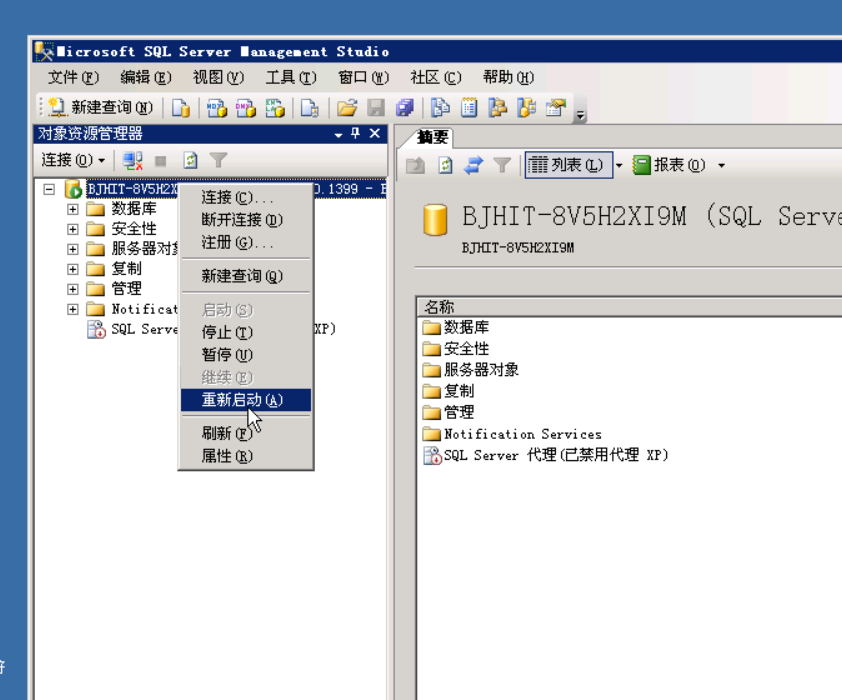Select Notification Services in Summary list
The width and height of the screenshot is (842, 700).
[512, 434]
